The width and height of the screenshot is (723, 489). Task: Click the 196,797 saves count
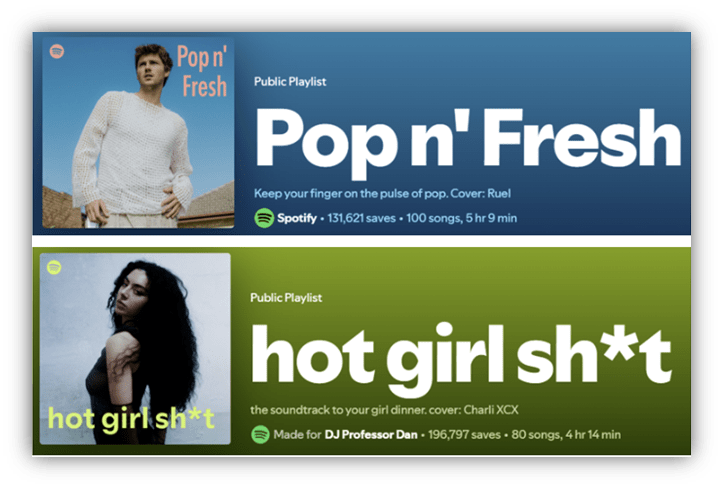(464, 435)
